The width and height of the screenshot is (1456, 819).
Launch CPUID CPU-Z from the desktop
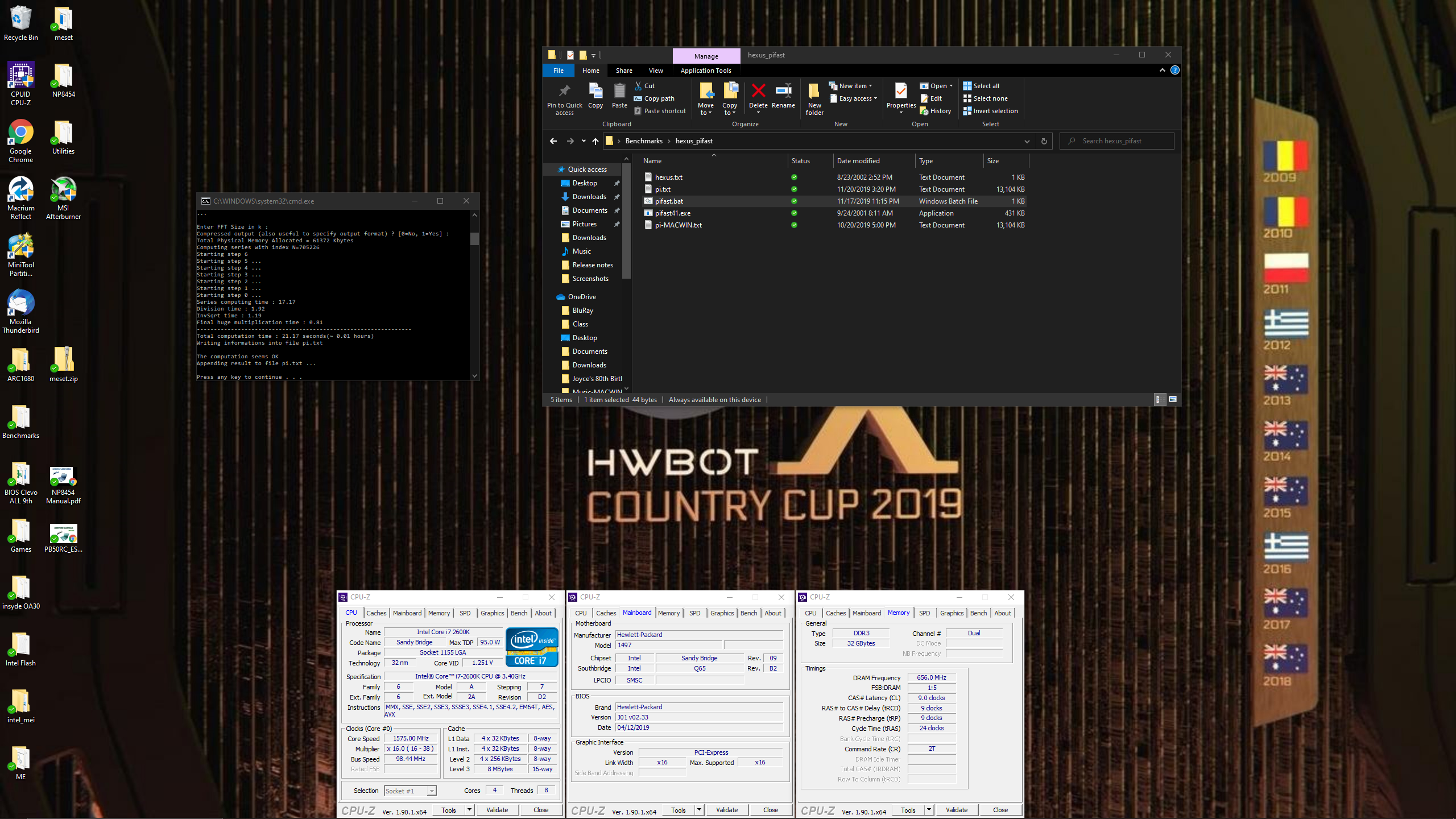click(x=21, y=84)
